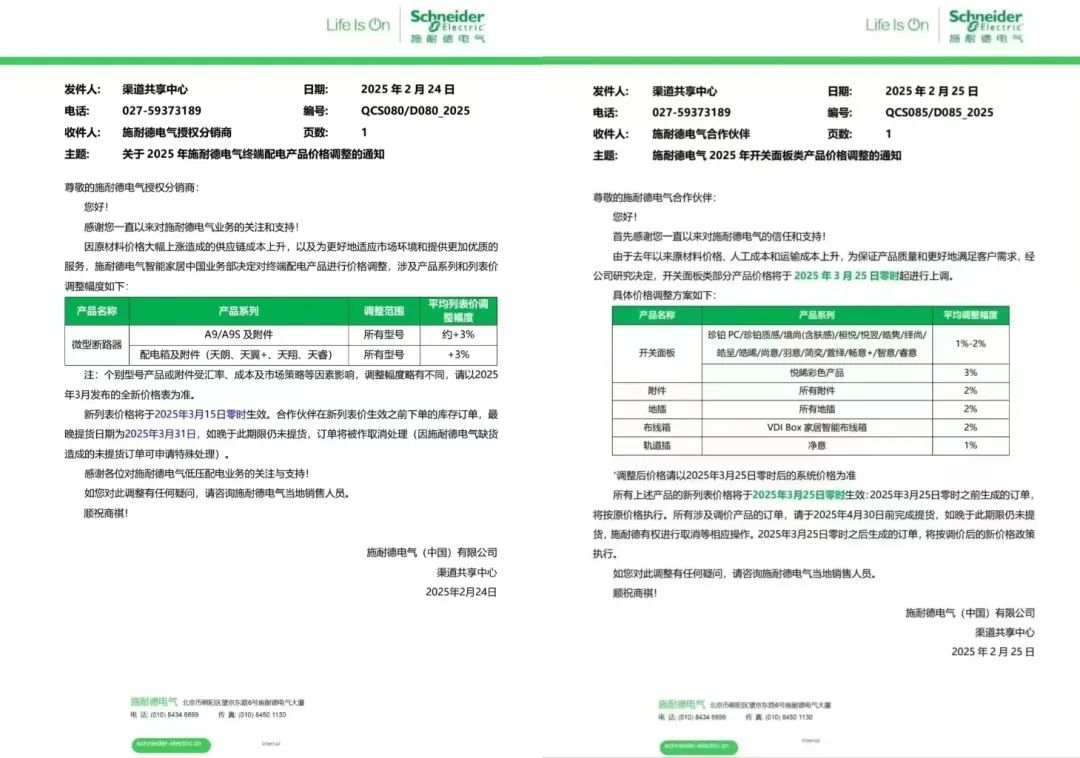Open the schneider-electric.cn green pill on the February 24 page
The width and height of the screenshot is (1080, 758).
click(171, 744)
